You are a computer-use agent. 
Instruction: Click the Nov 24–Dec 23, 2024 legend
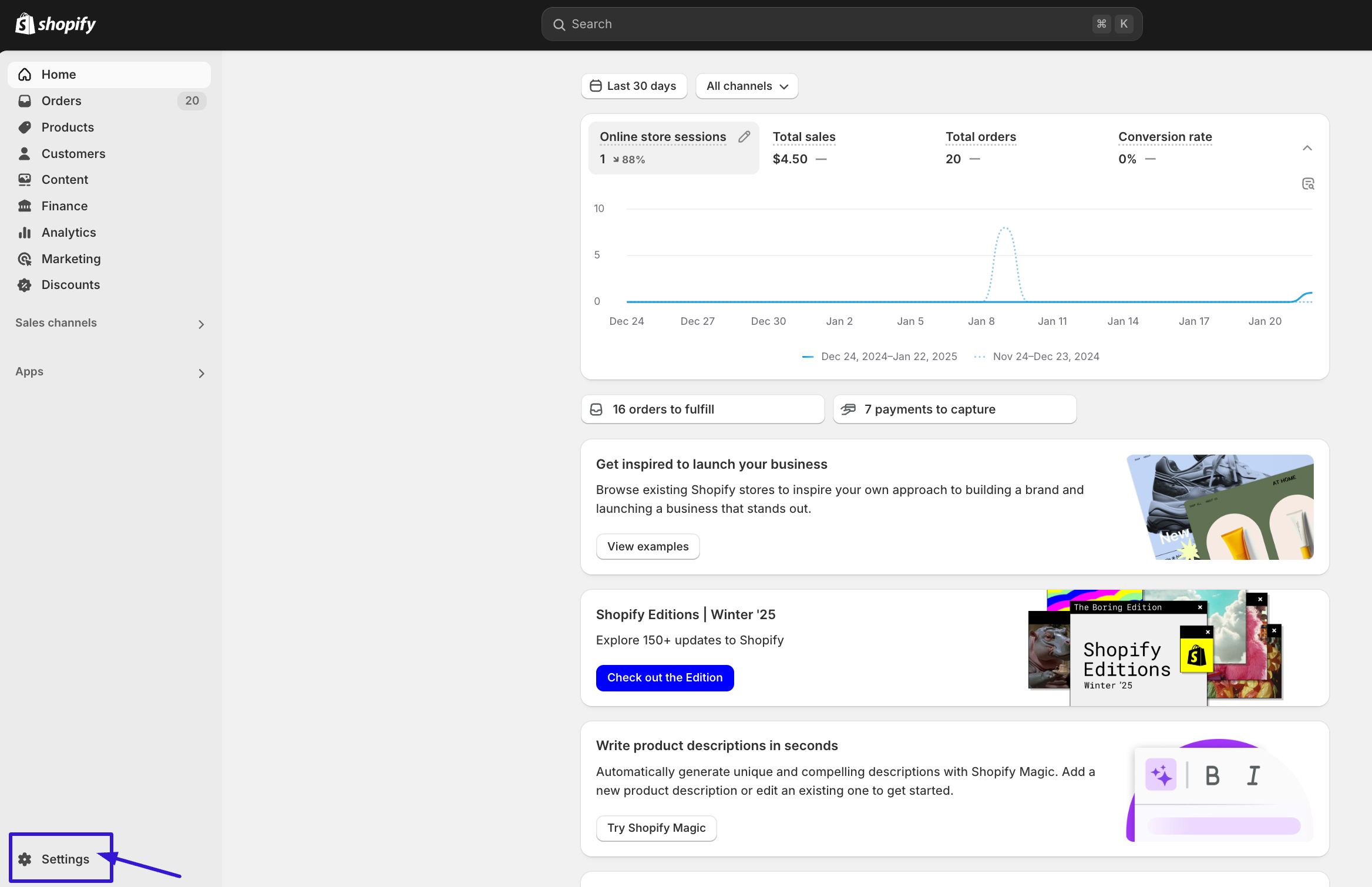[x=1037, y=357]
